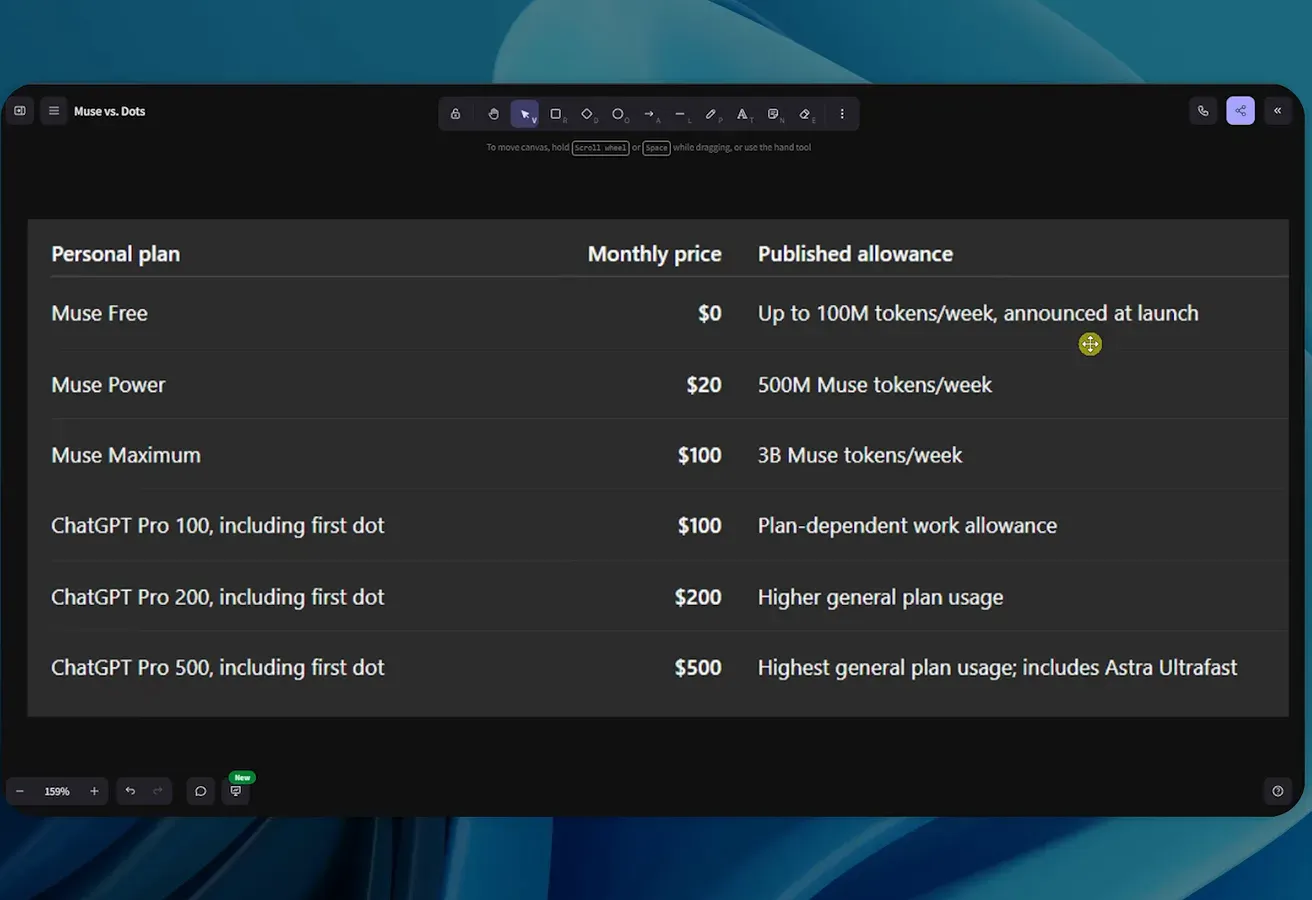Image resolution: width=1312 pixels, height=900 pixels.
Task: Click '500M Muse tokens/week' cell
Action: pyautogui.click(x=875, y=385)
